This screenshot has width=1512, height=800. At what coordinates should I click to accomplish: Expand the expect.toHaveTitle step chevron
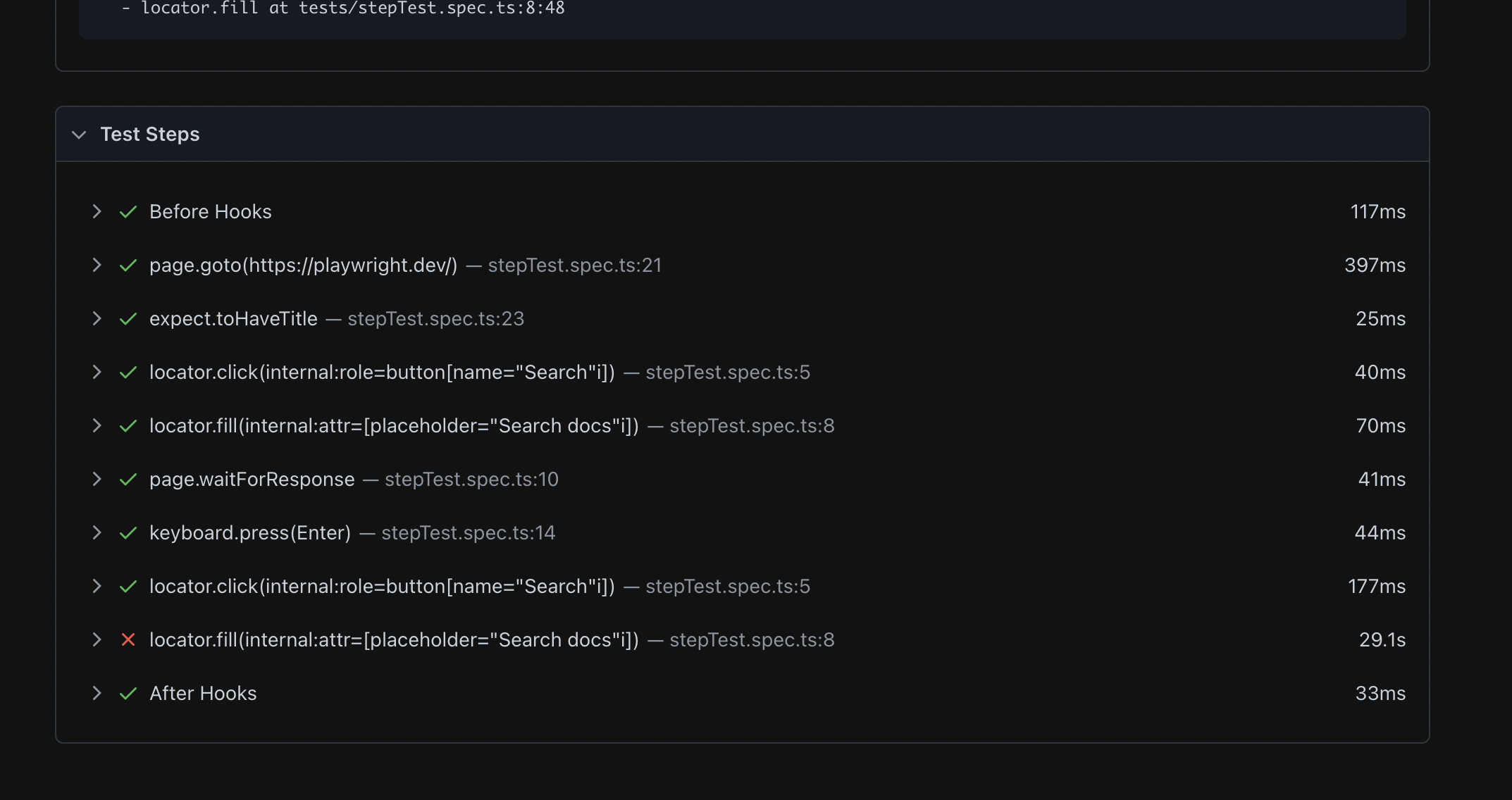(x=97, y=318)
